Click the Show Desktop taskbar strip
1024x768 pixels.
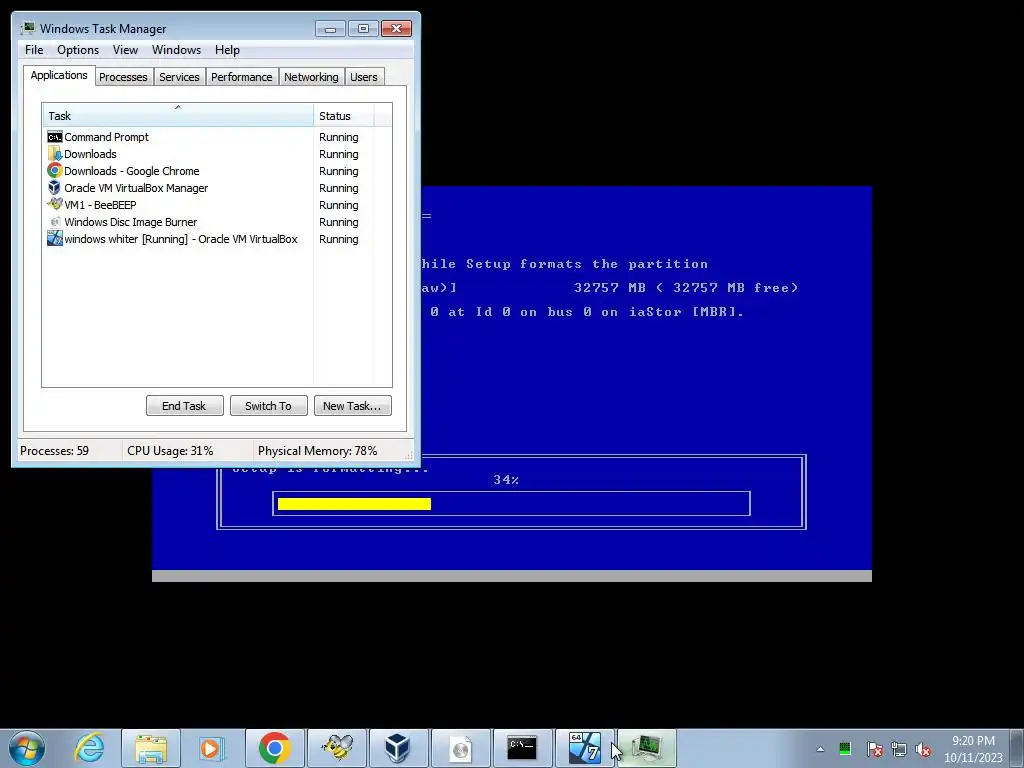[1017, 748]
